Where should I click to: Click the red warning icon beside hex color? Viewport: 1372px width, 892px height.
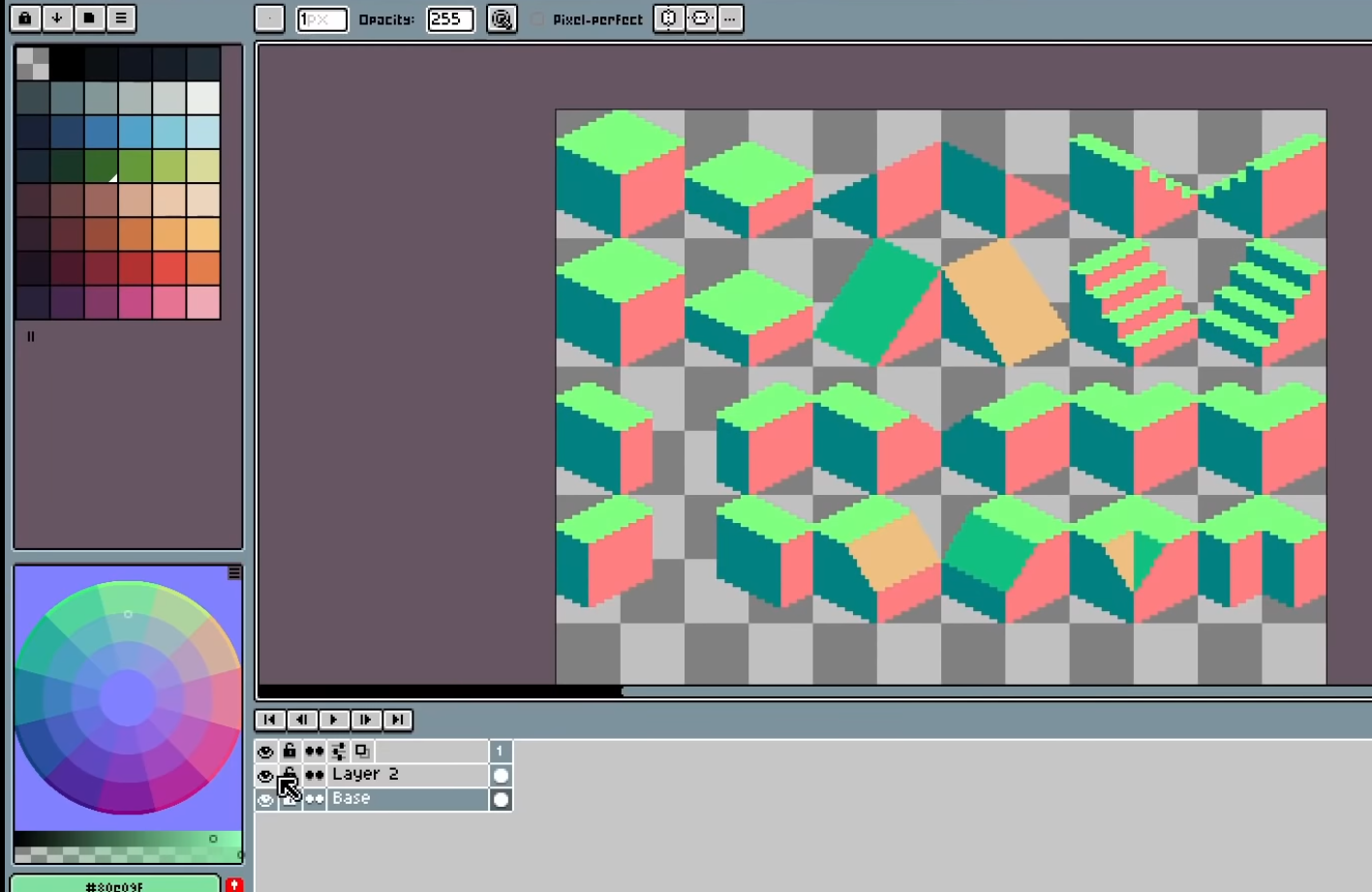(234, 885)
